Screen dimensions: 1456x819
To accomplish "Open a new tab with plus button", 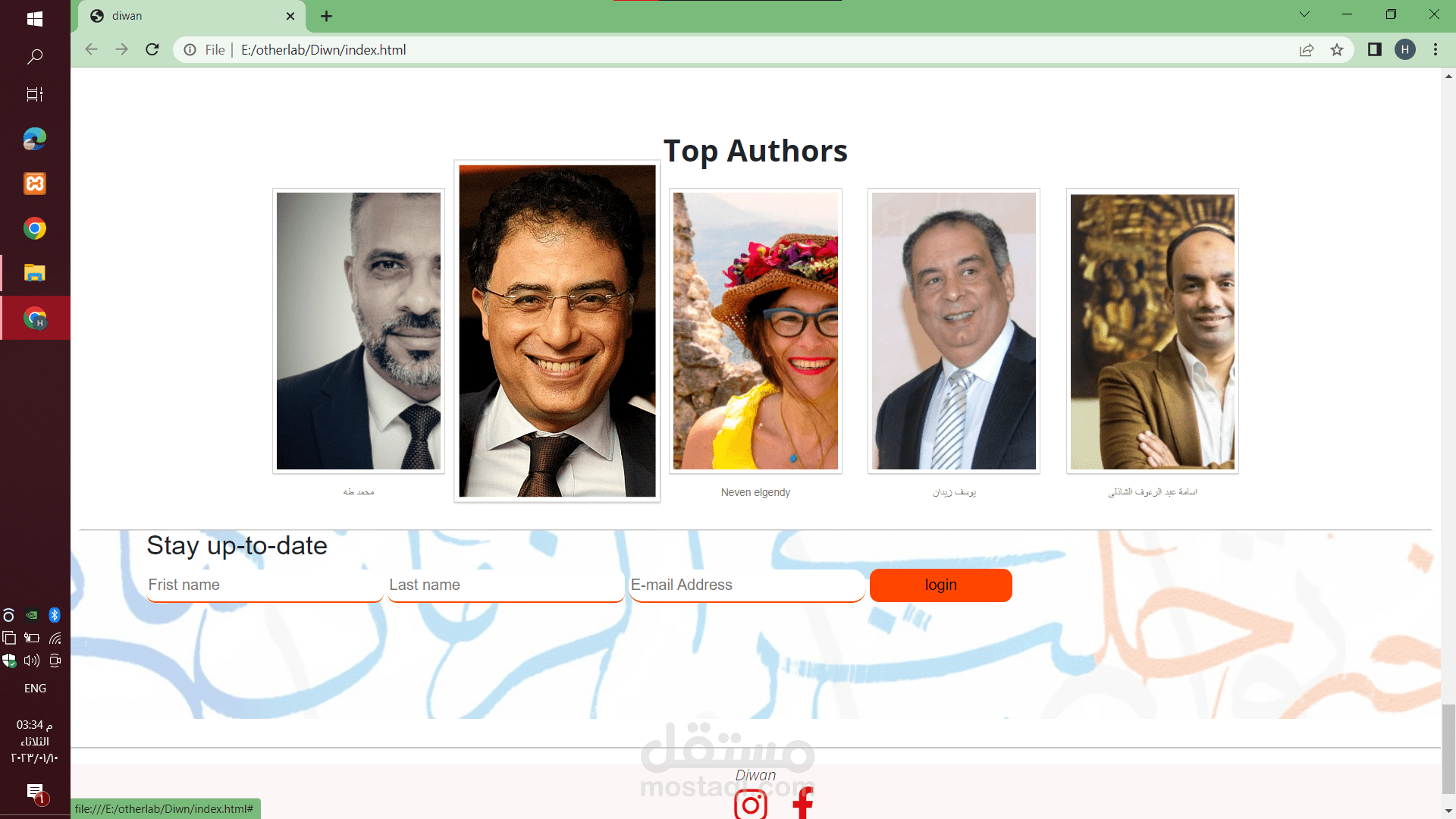I will point(327,16).
